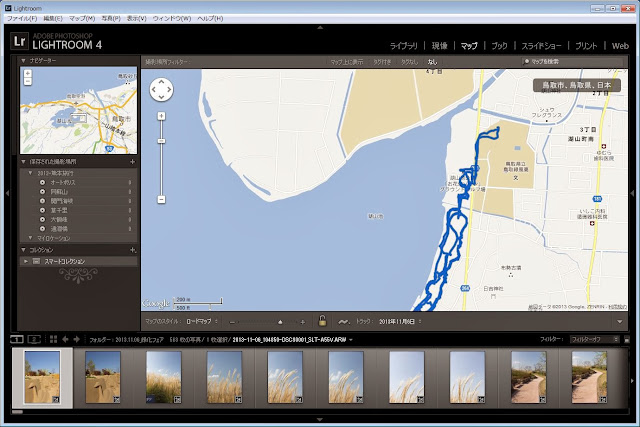This screenshot has height=427, width=640.
Task: Open the GPS tracklog icon menu
Action: tap(344, 322)
